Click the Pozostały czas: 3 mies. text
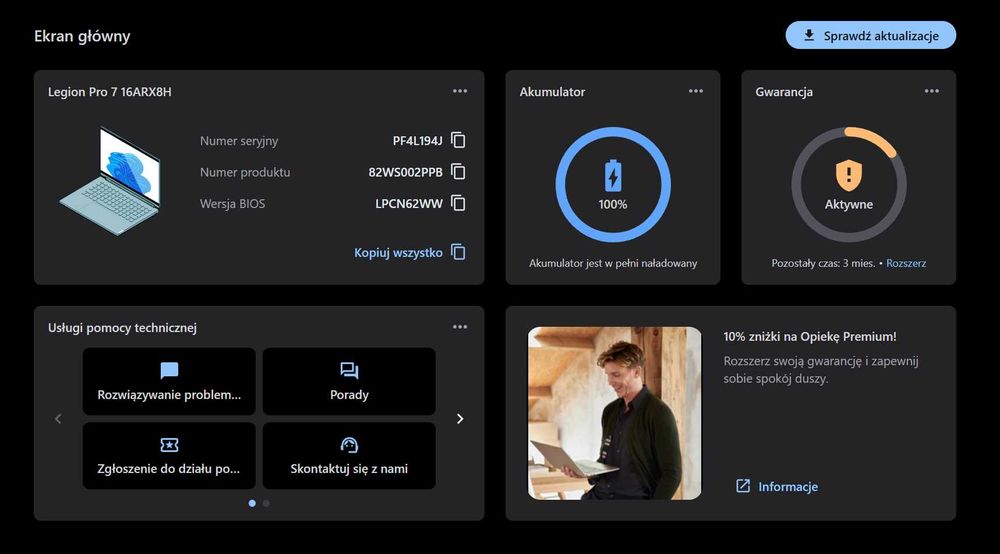The width and height of the screenshot is (1000, 554). 823,263
